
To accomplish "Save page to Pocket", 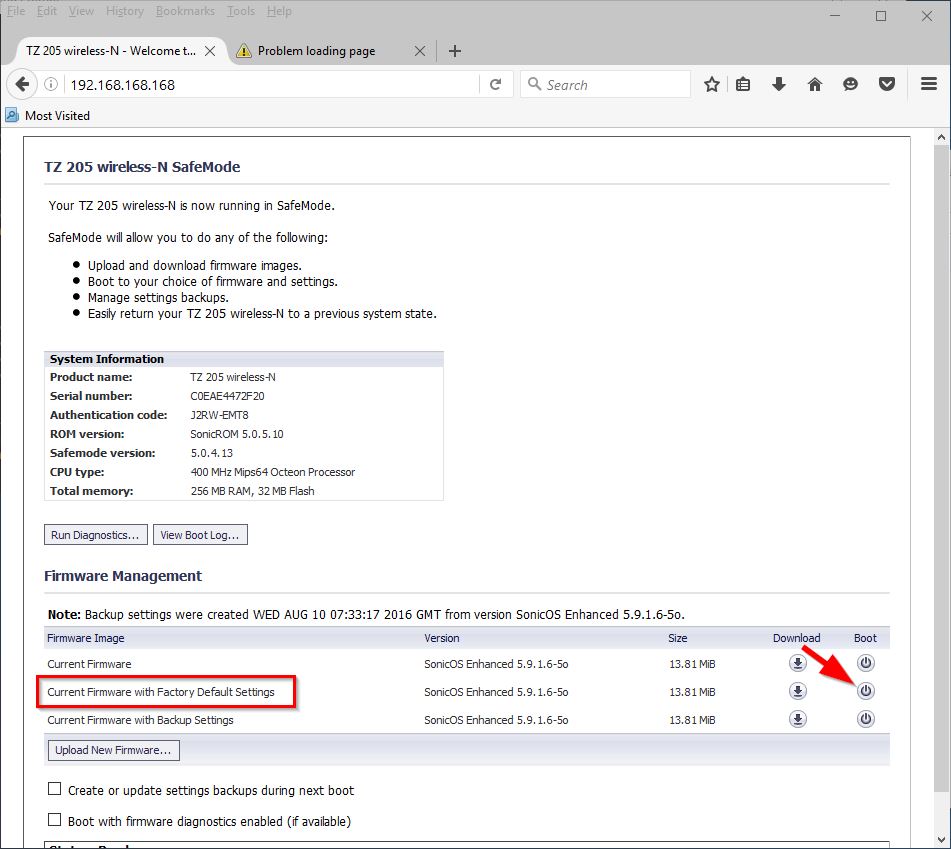I will [887, 84].
